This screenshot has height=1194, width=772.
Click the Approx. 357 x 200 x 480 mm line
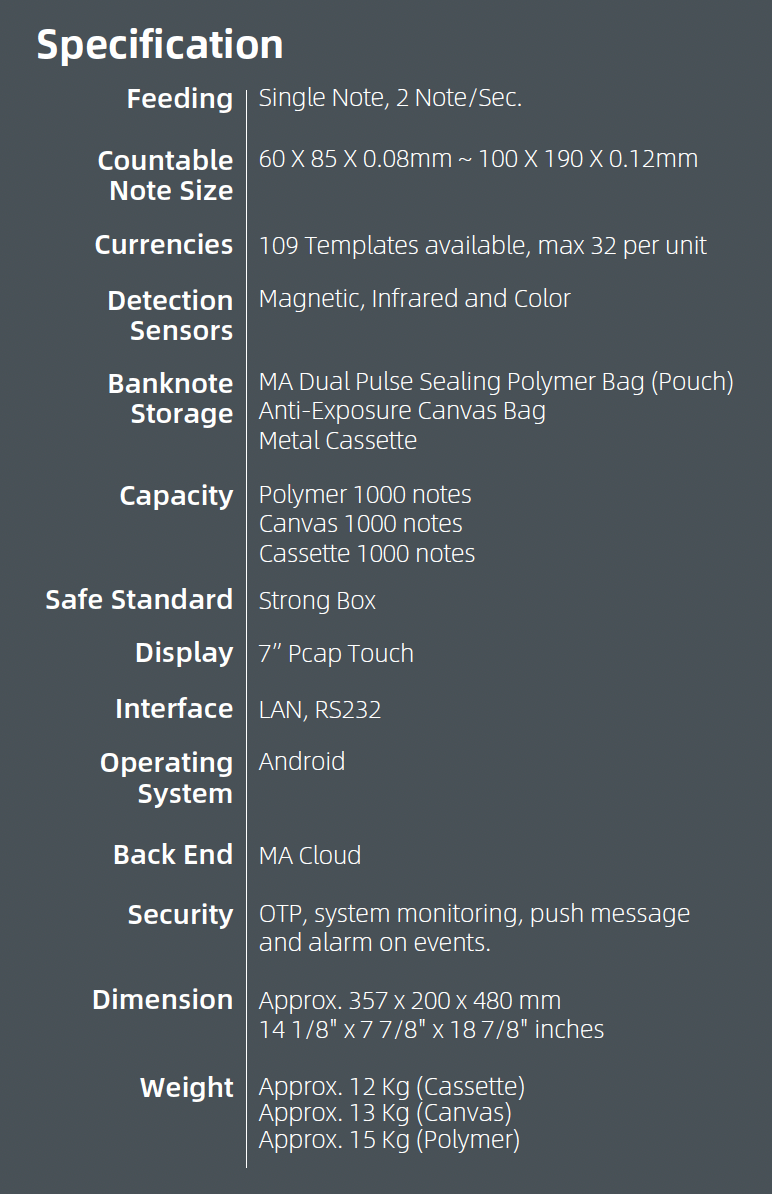point(410,1001)
